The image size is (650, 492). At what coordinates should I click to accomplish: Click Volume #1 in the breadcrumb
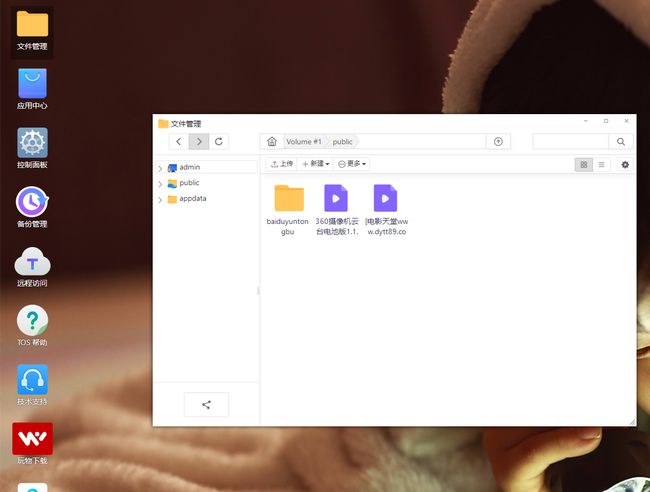pos(304,142)
